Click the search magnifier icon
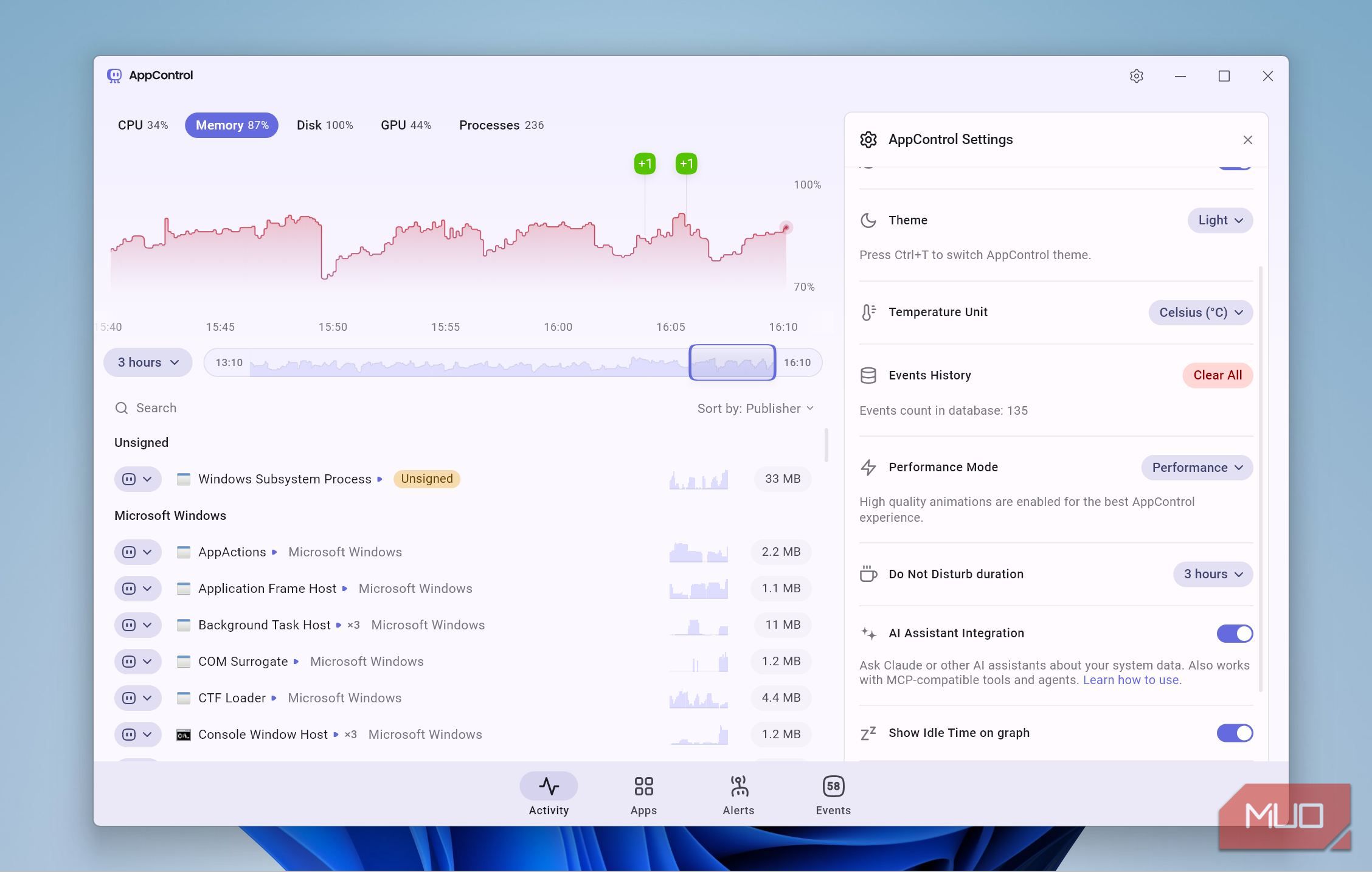 [x=122, y=408]
